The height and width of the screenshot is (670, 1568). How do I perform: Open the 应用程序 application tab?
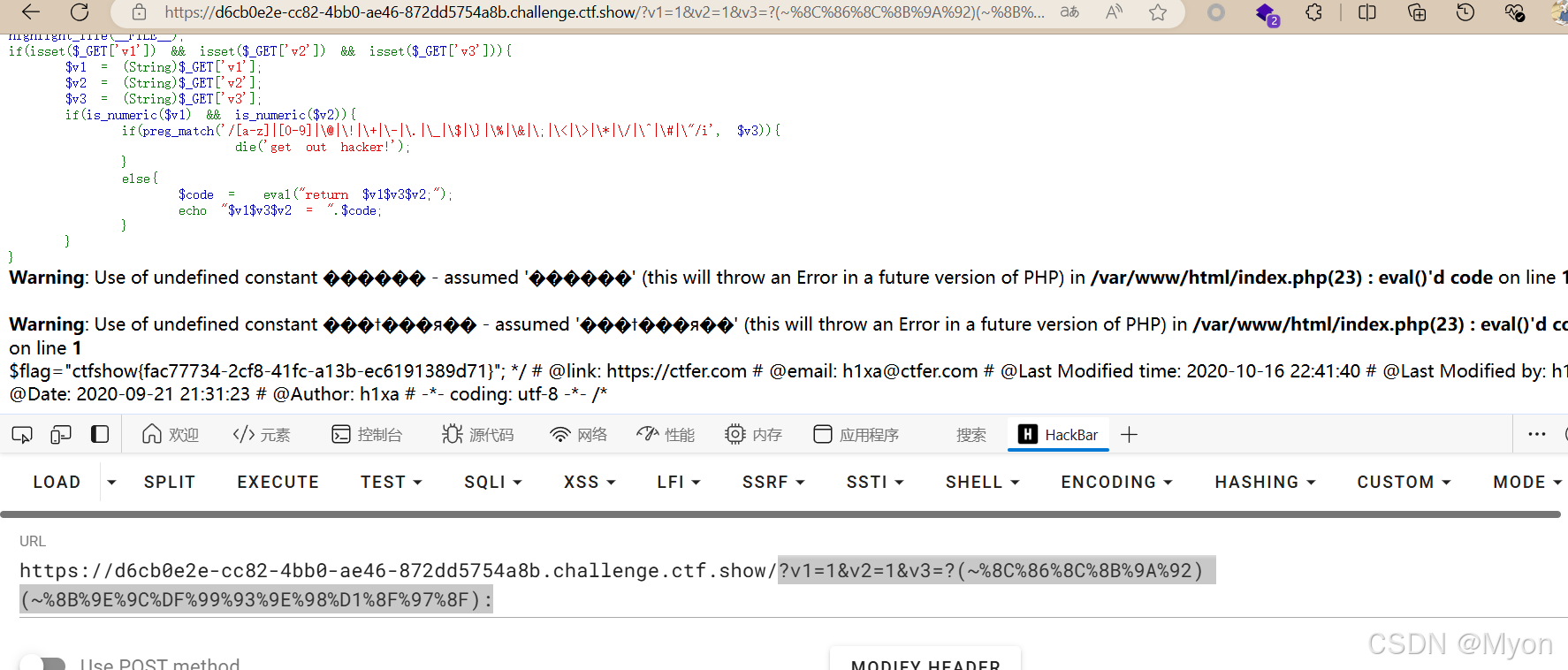(856, 435)
